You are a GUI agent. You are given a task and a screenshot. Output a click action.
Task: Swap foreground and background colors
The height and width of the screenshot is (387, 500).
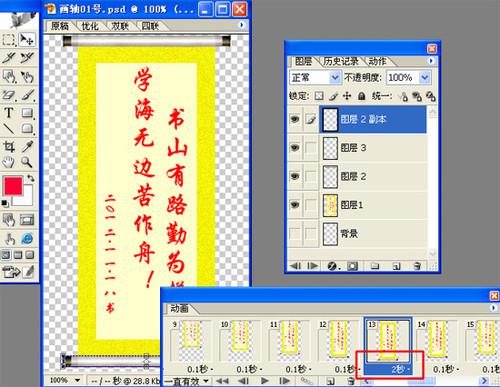[31, 178]
